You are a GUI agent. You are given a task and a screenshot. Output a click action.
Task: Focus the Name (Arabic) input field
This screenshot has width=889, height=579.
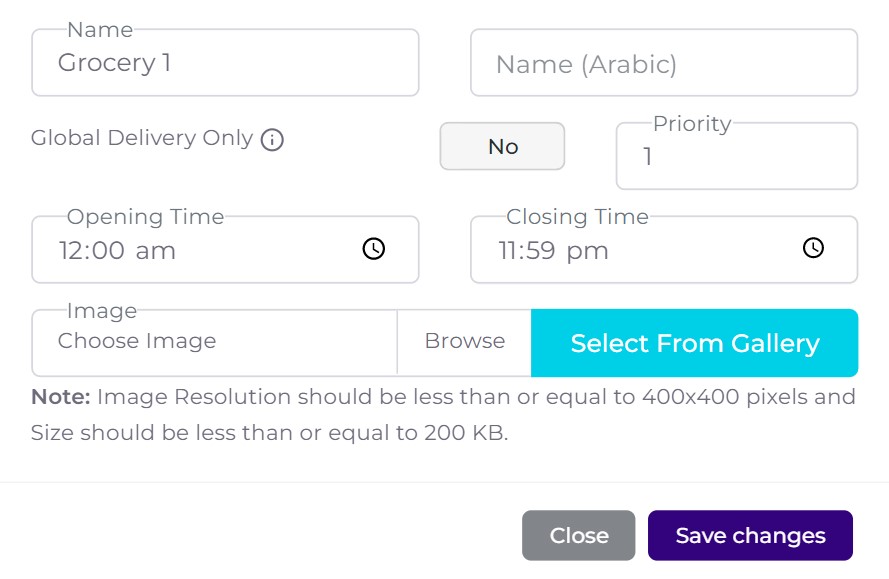click(664, 64)
